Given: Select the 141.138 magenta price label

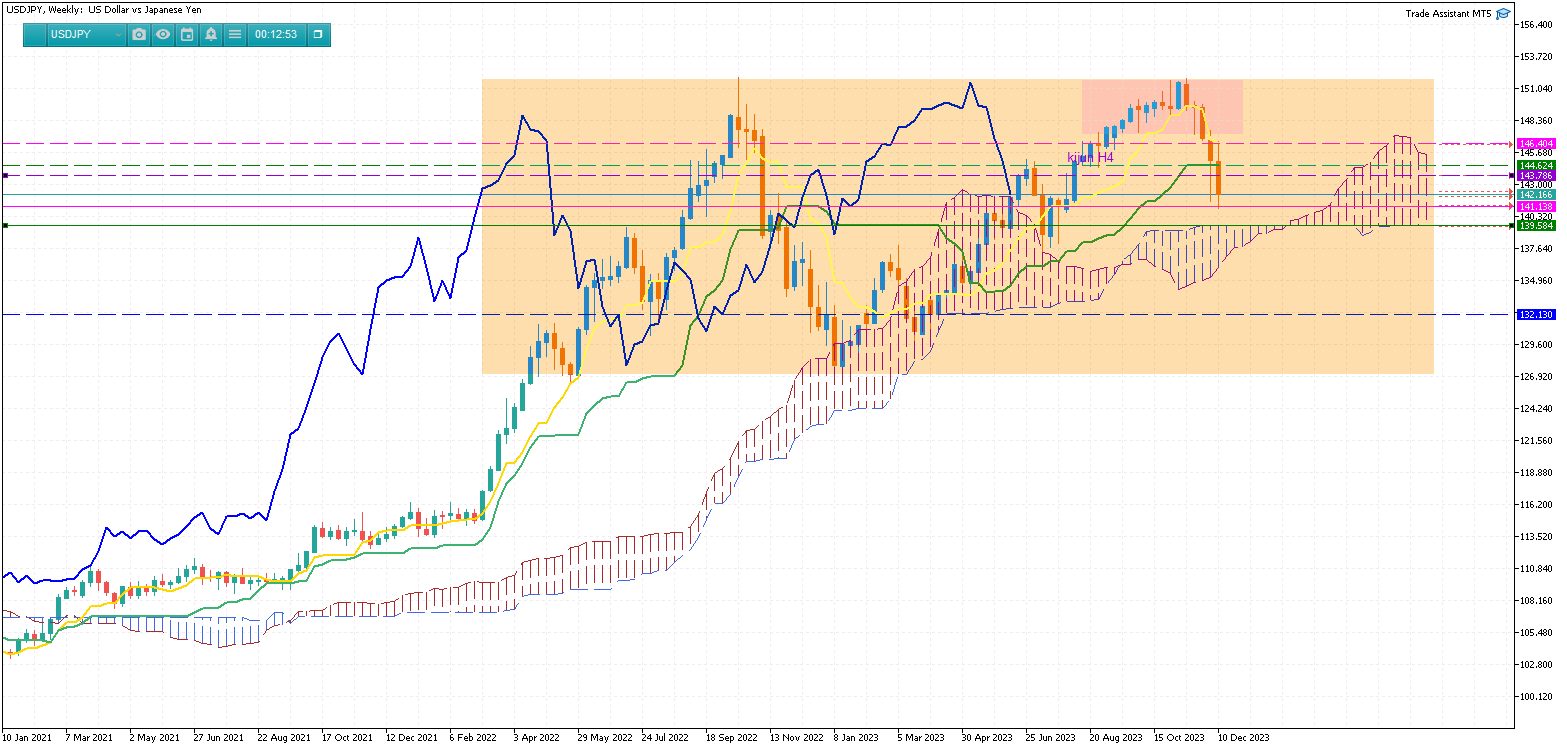Looking at the screenshot, I should click(1536, 206).
